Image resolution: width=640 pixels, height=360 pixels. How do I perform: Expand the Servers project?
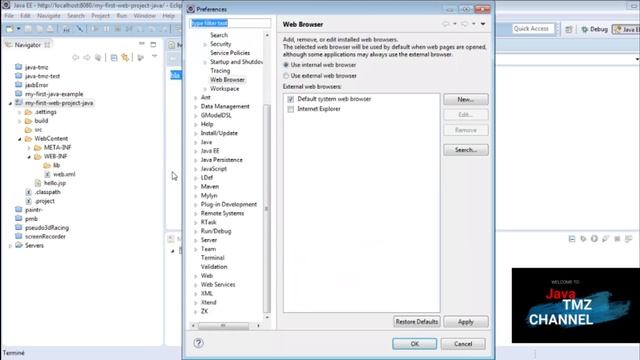[x=10, y=246]
